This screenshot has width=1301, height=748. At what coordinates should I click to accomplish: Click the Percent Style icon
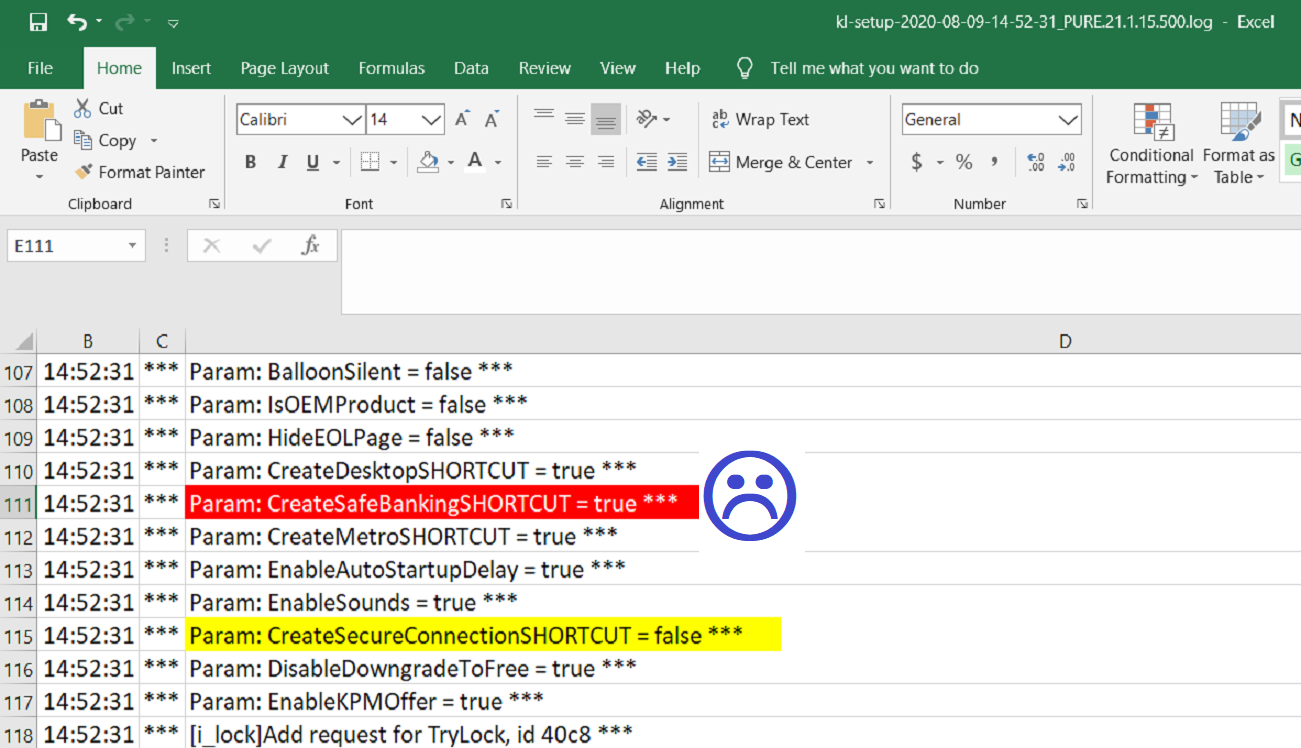[x=964, y=162]
